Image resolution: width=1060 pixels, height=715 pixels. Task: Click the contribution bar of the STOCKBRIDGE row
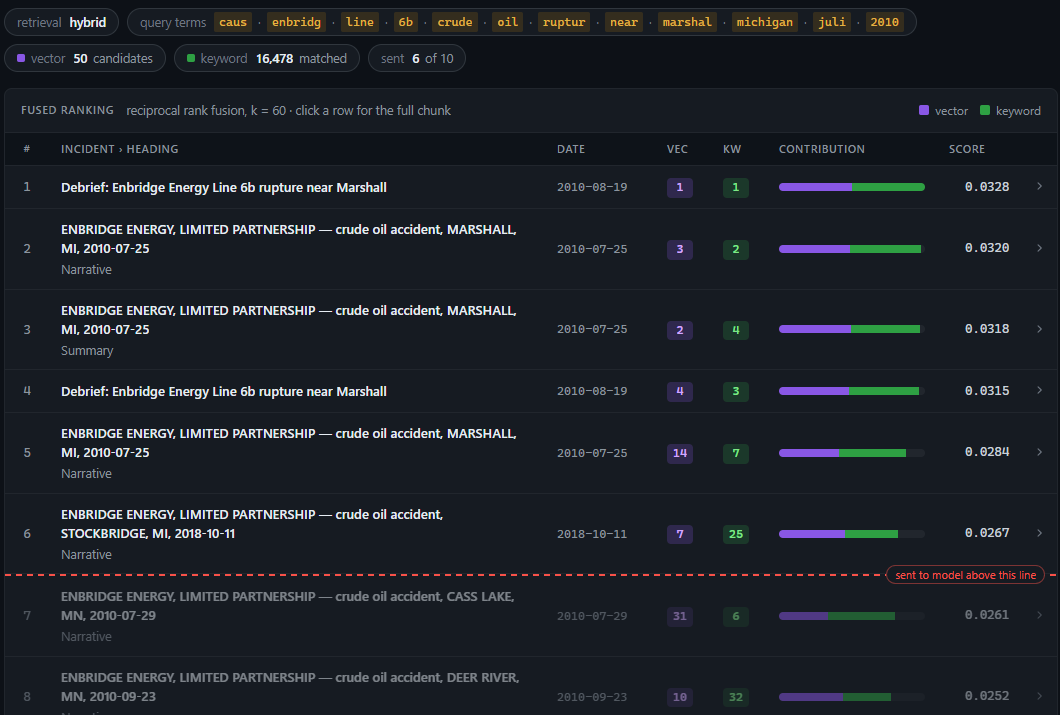click(852, 534)
